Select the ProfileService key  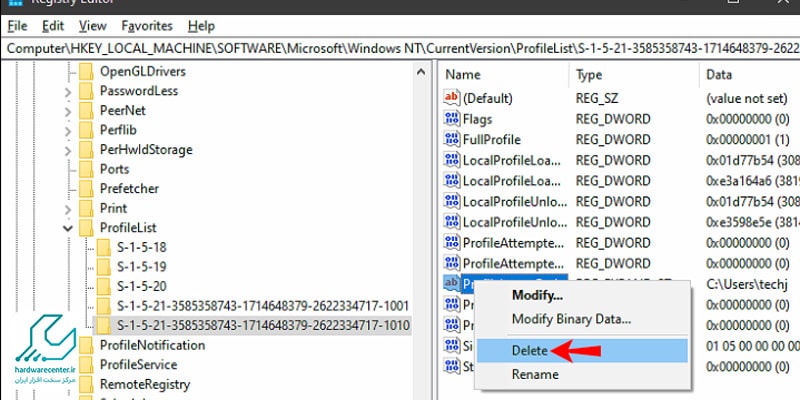pyautogui.click(x=138, y=365)
